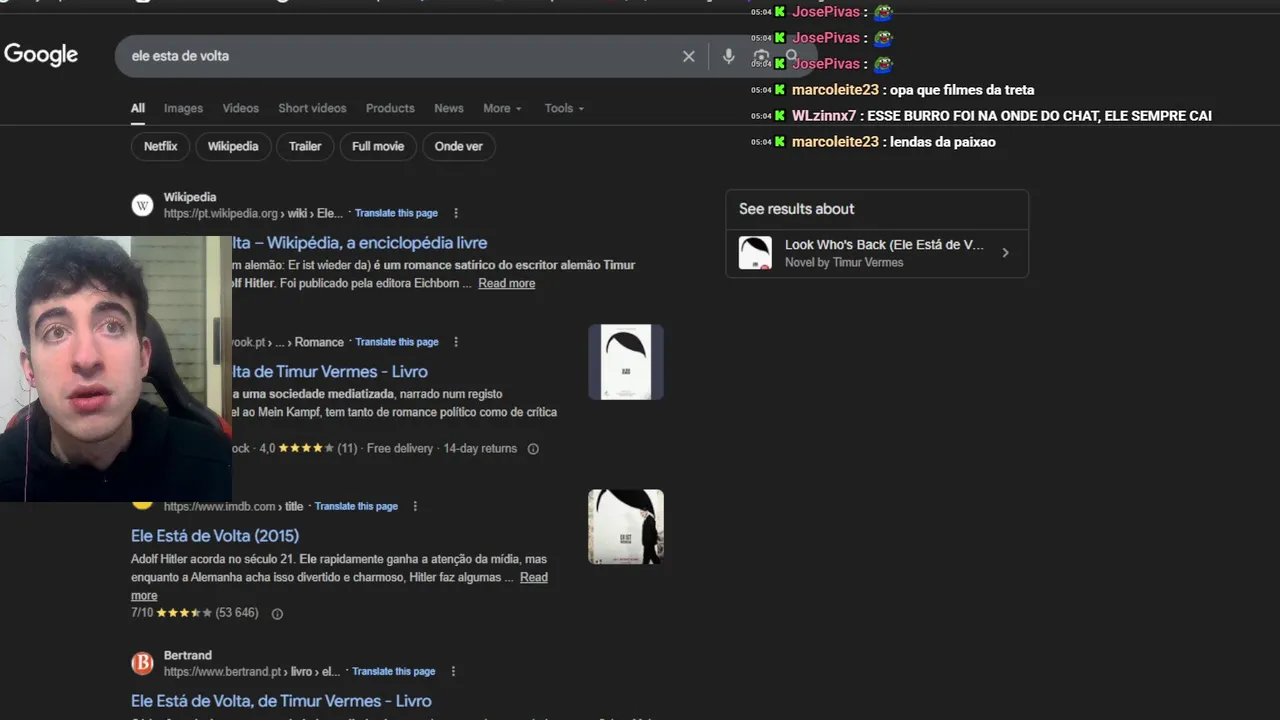Click the 'See results about' heading
Screen dimensions: 1280x720
pyautogui.click(x=797, y=209)
